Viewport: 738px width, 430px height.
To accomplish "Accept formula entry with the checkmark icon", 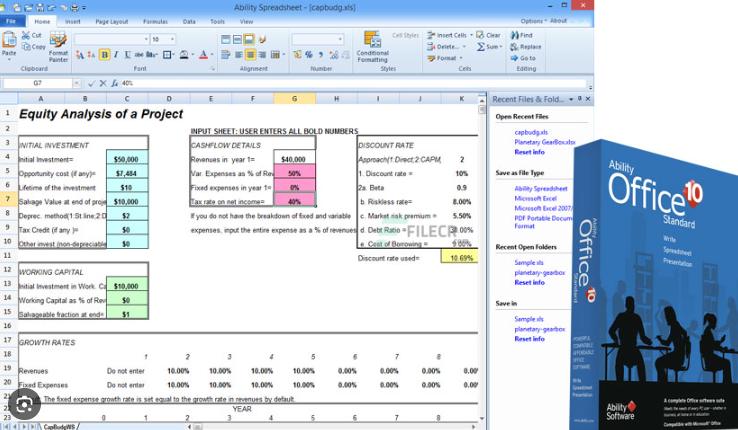I will click(x=91, y=83).
